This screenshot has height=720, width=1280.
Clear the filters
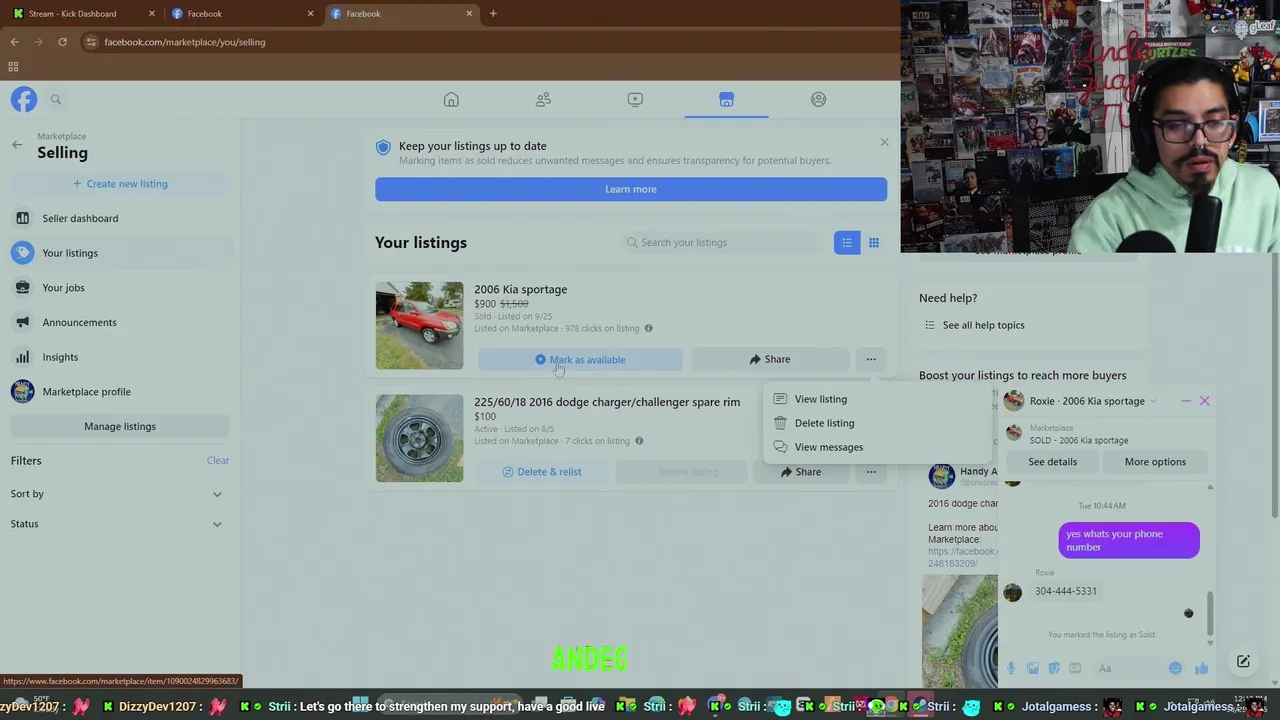[x=218, y=461]
